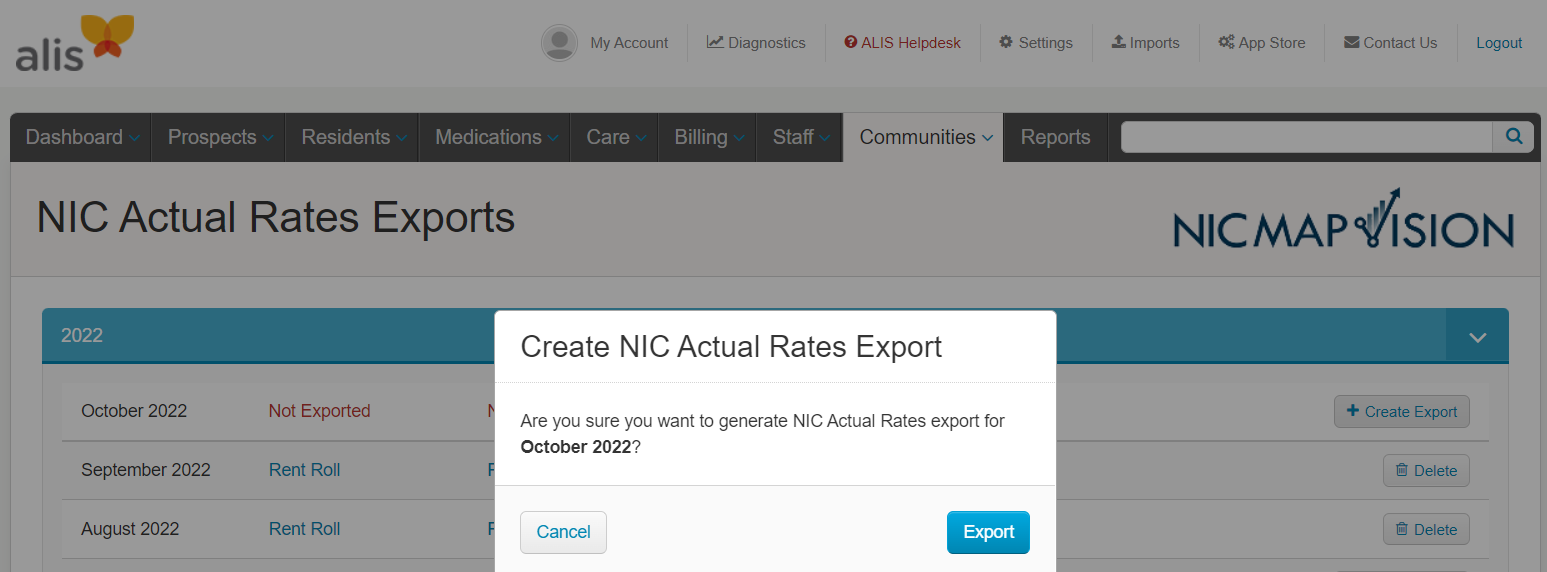Click the Imports upload icon
The width and height of the screenshot is (1547, 572).
(1119, 42)
